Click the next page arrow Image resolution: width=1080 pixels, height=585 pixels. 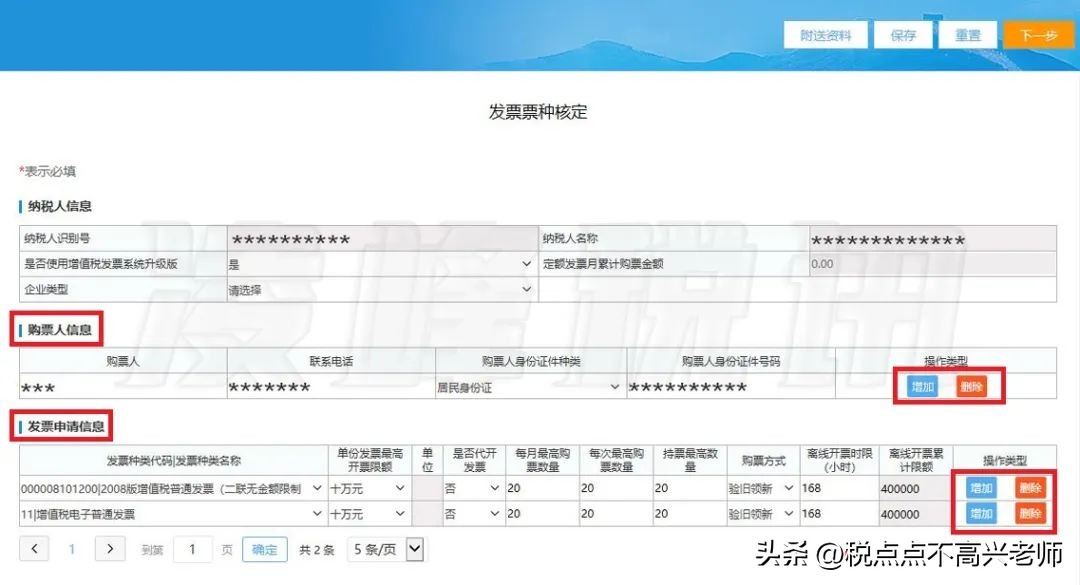[110, 548]
